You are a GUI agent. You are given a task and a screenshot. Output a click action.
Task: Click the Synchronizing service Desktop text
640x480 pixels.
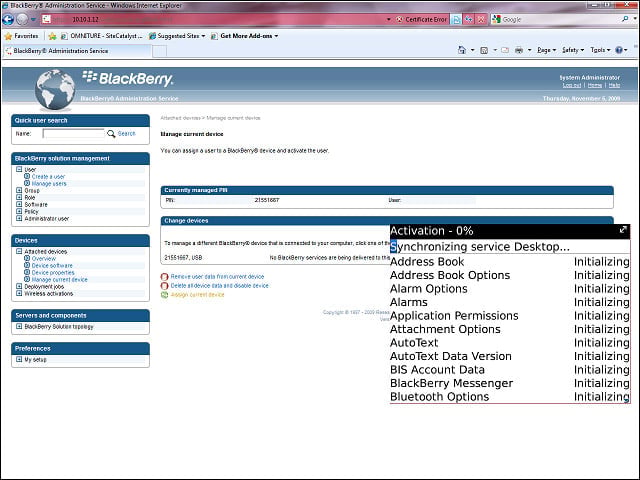(x=480, y=247)
